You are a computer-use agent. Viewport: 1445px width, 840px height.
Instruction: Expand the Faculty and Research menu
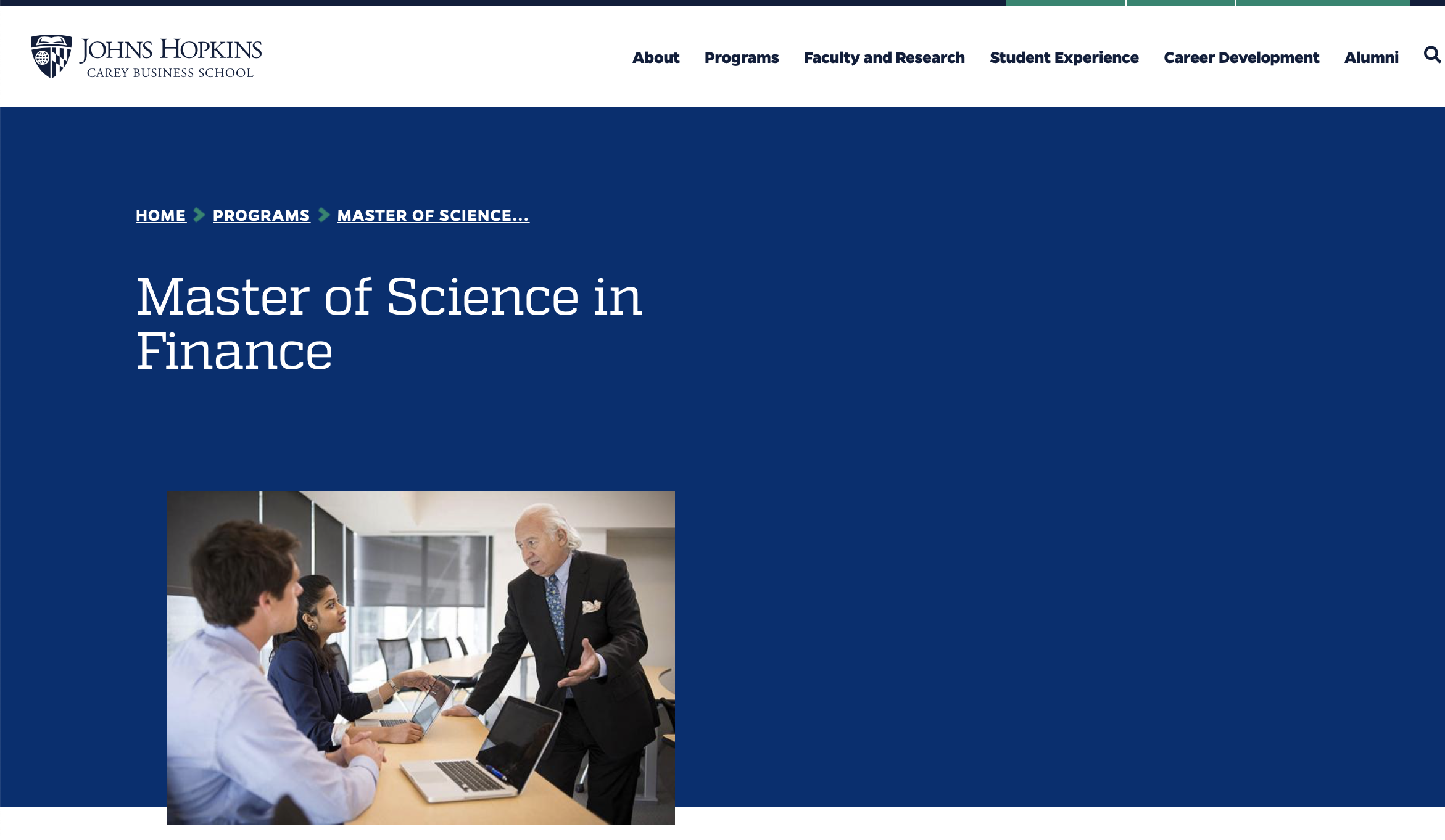pos(884,57)
